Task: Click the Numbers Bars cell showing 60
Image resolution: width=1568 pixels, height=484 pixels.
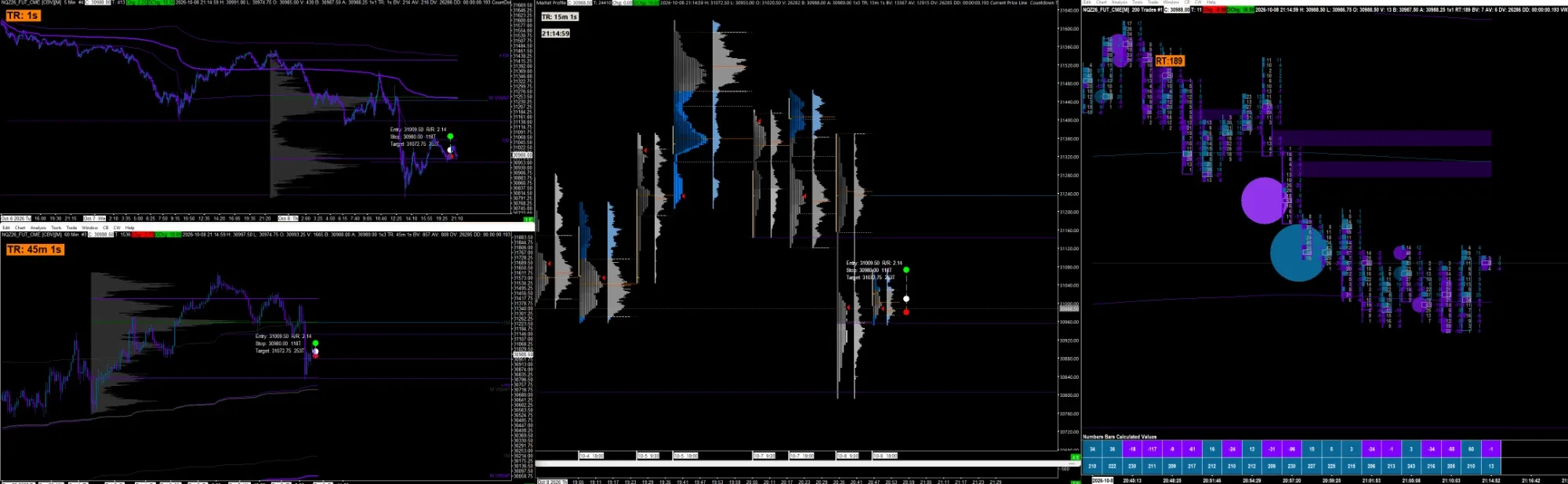Action: pos(1472,449)
